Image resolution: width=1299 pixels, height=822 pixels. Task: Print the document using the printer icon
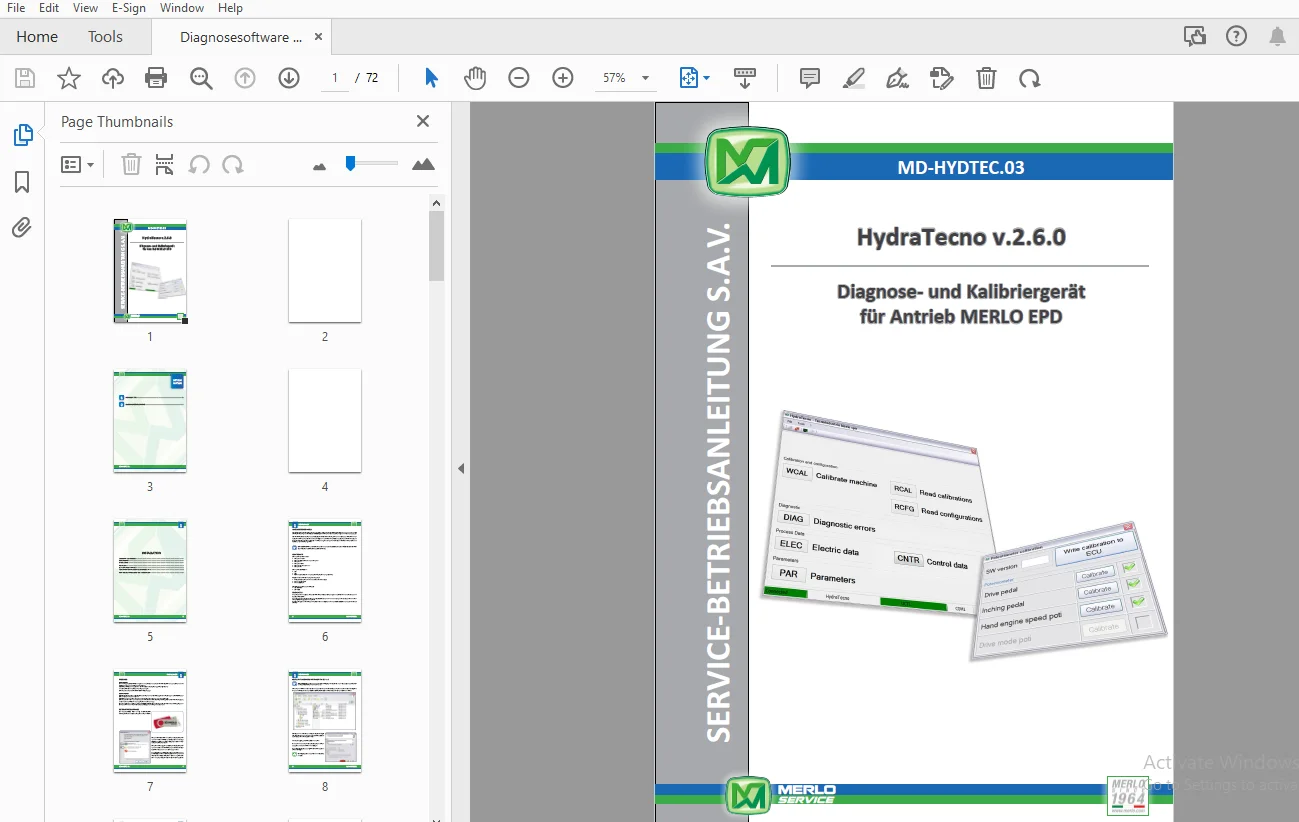pos(156,78)
